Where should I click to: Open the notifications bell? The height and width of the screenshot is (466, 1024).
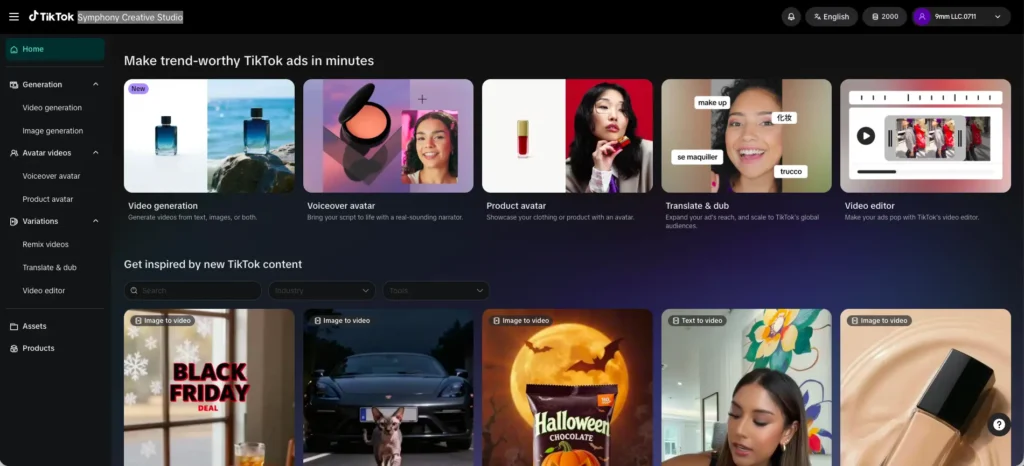[791, 17]
